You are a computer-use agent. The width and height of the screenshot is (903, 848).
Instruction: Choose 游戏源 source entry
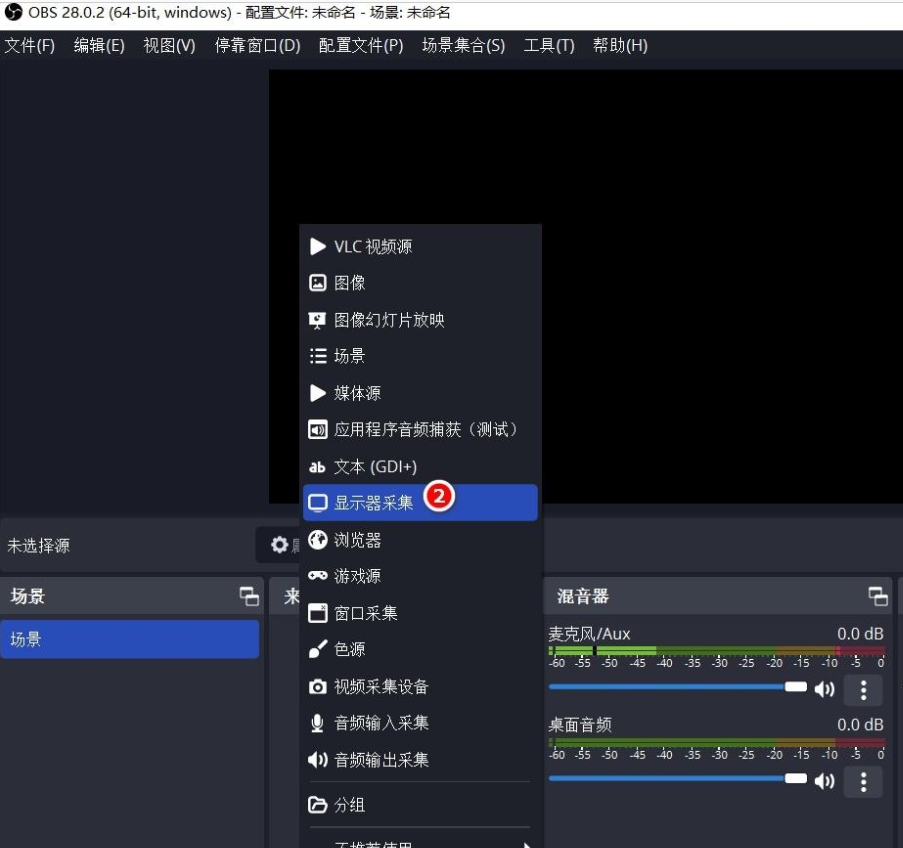click(420, 576)
